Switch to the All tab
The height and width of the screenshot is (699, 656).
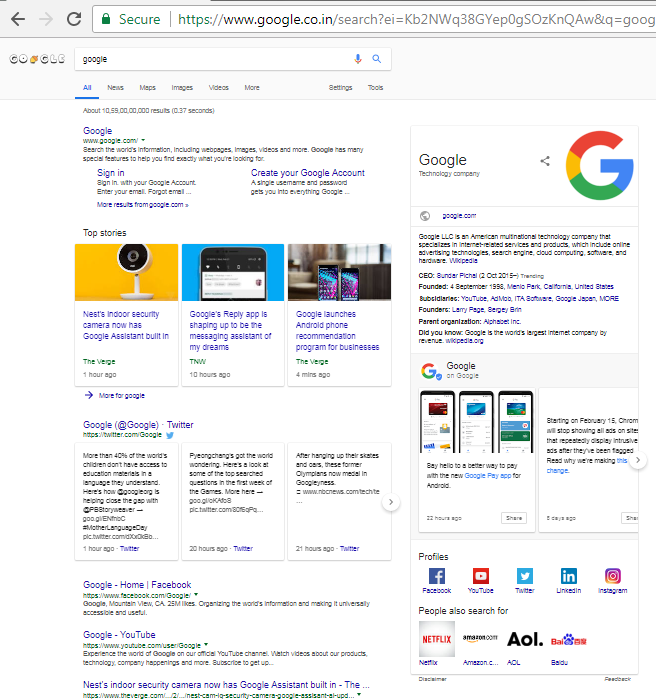point(87,87)
